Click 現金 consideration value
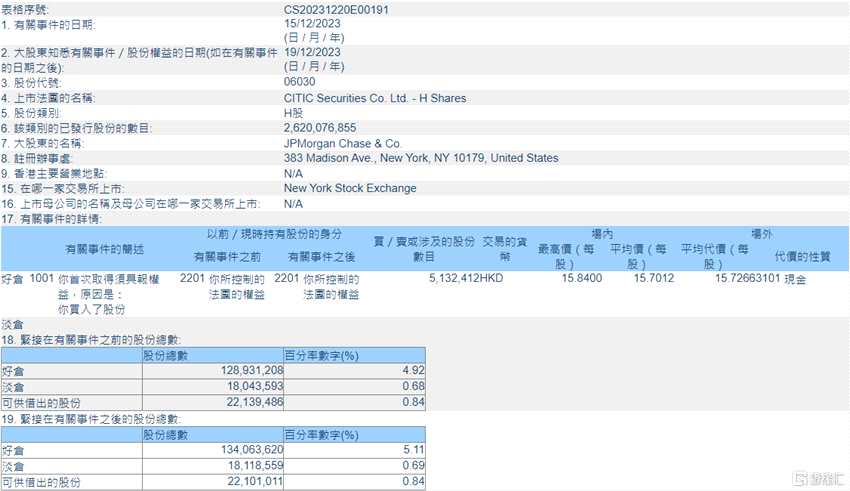 [795, 279]
